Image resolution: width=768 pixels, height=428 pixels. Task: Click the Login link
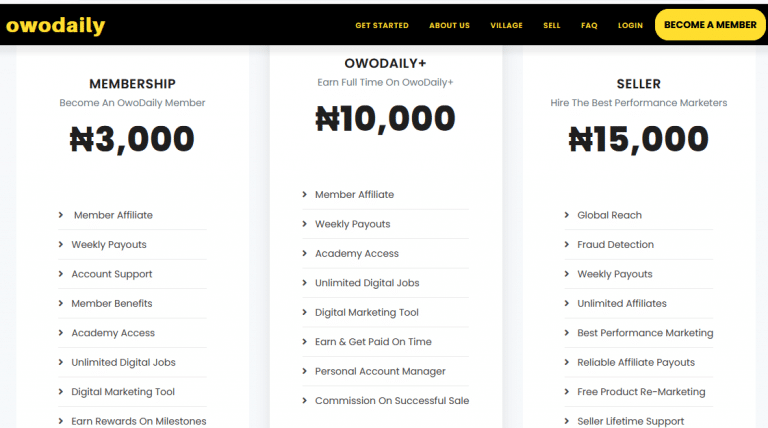(x=630, y=25)
